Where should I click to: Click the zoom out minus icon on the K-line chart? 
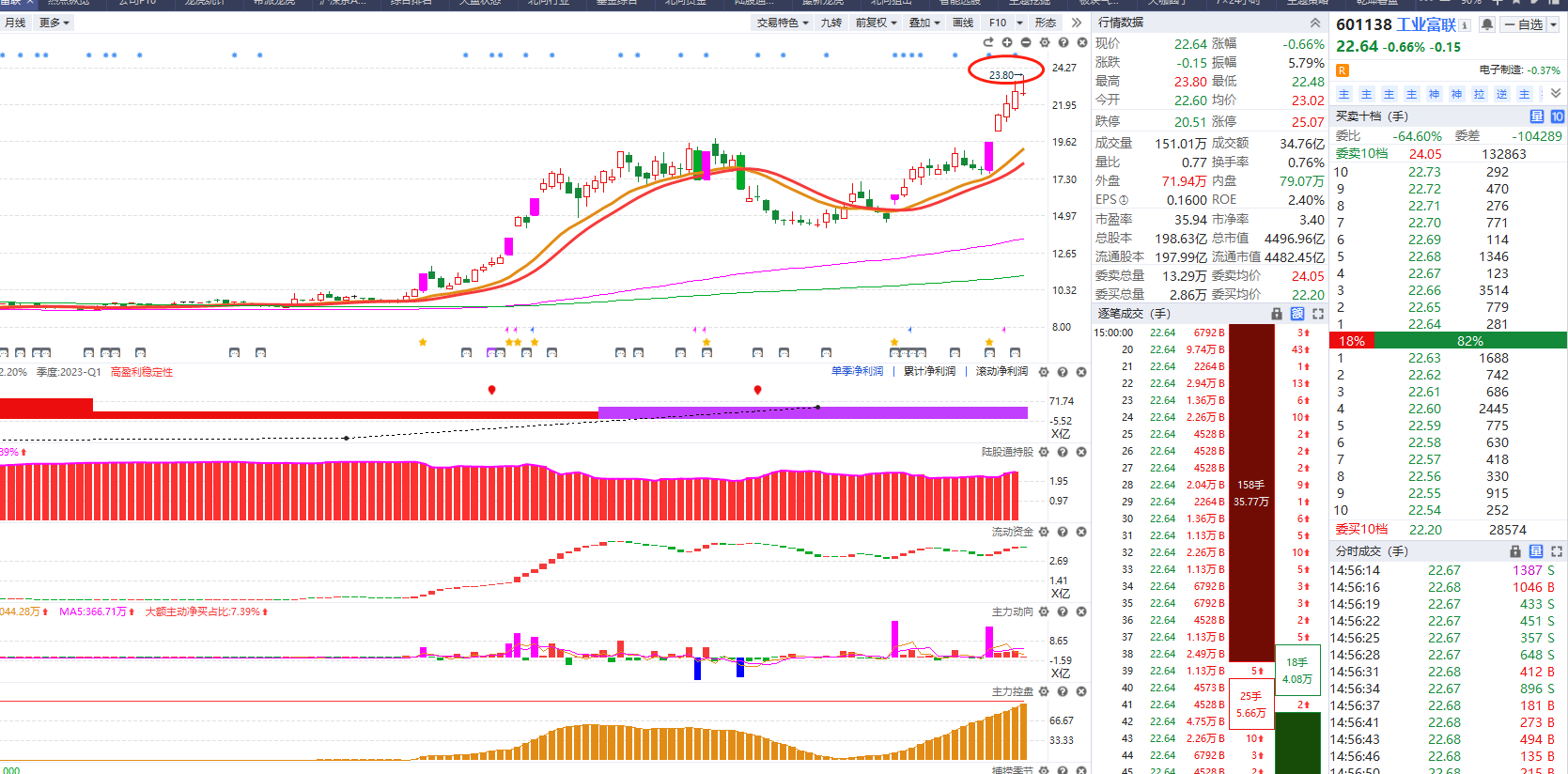[1026, 42]
